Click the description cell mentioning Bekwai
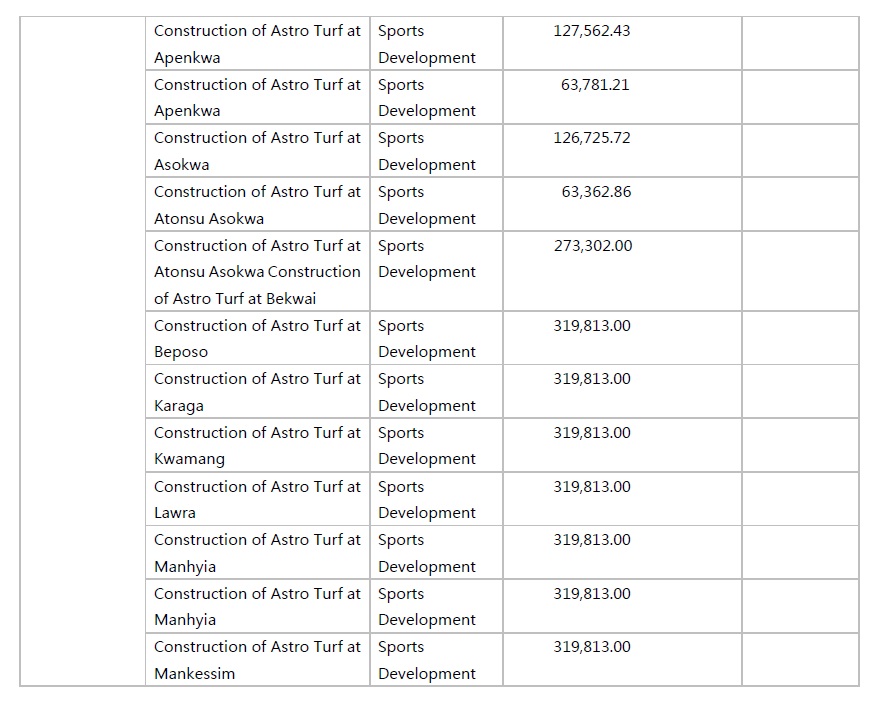 (258, 272)
